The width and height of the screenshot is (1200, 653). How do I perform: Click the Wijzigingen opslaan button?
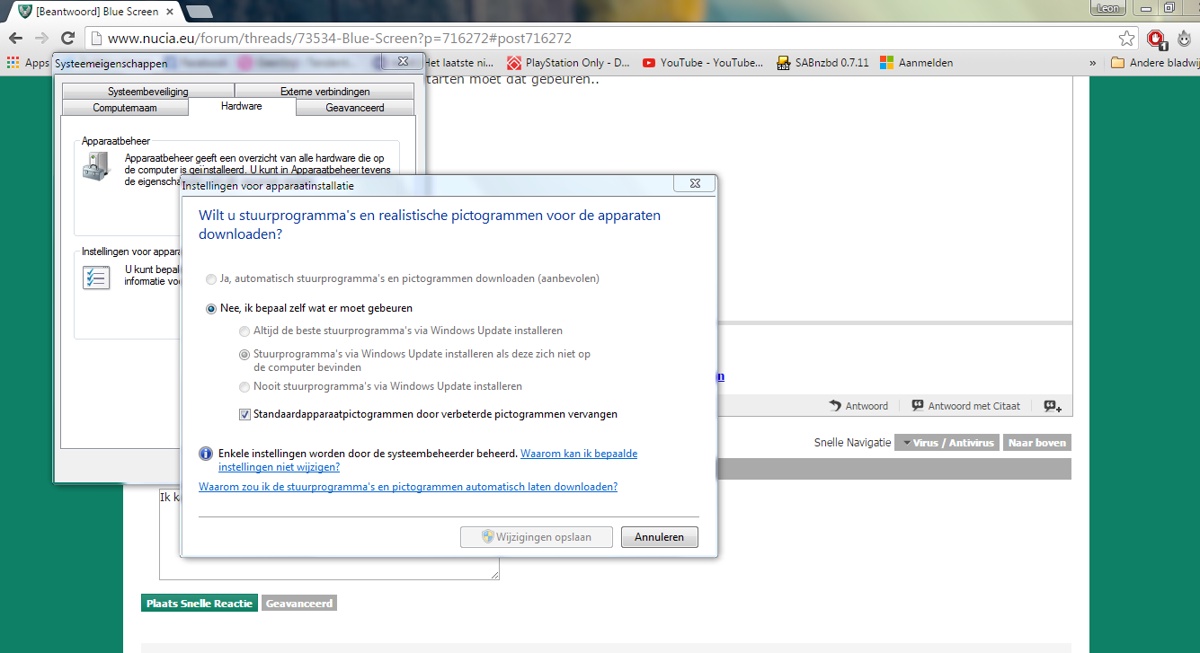(537, 537)
